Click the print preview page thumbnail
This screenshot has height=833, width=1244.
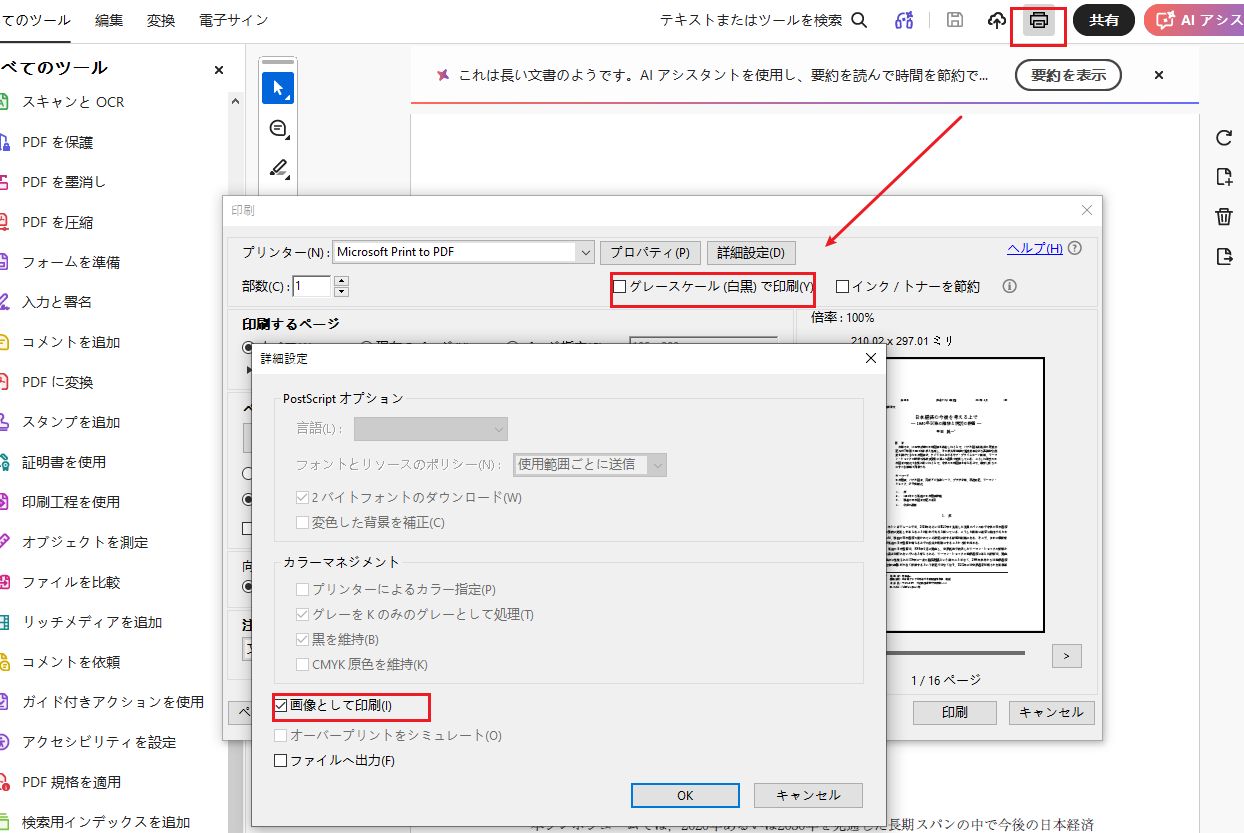tap(963, 493)
